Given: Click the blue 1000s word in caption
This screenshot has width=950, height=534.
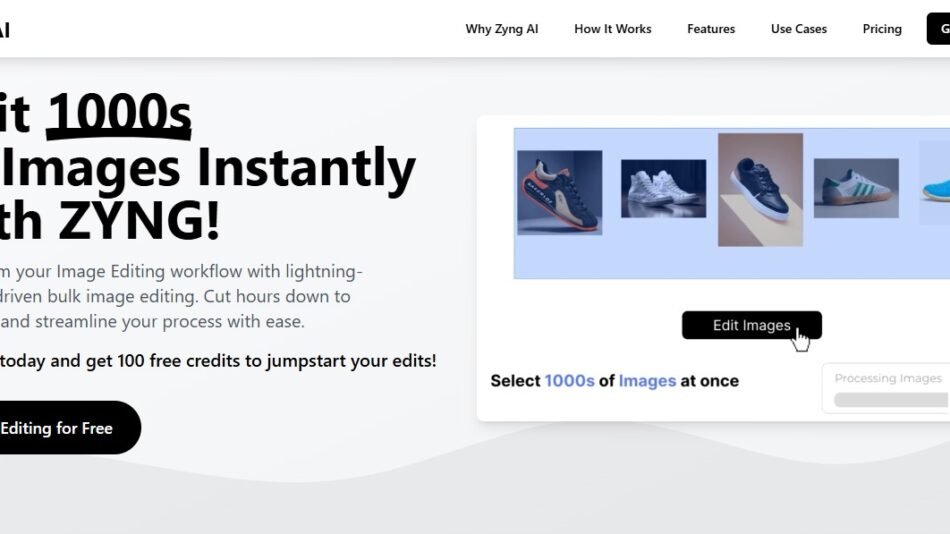Looking at the screenshot, I should (569, 381).
